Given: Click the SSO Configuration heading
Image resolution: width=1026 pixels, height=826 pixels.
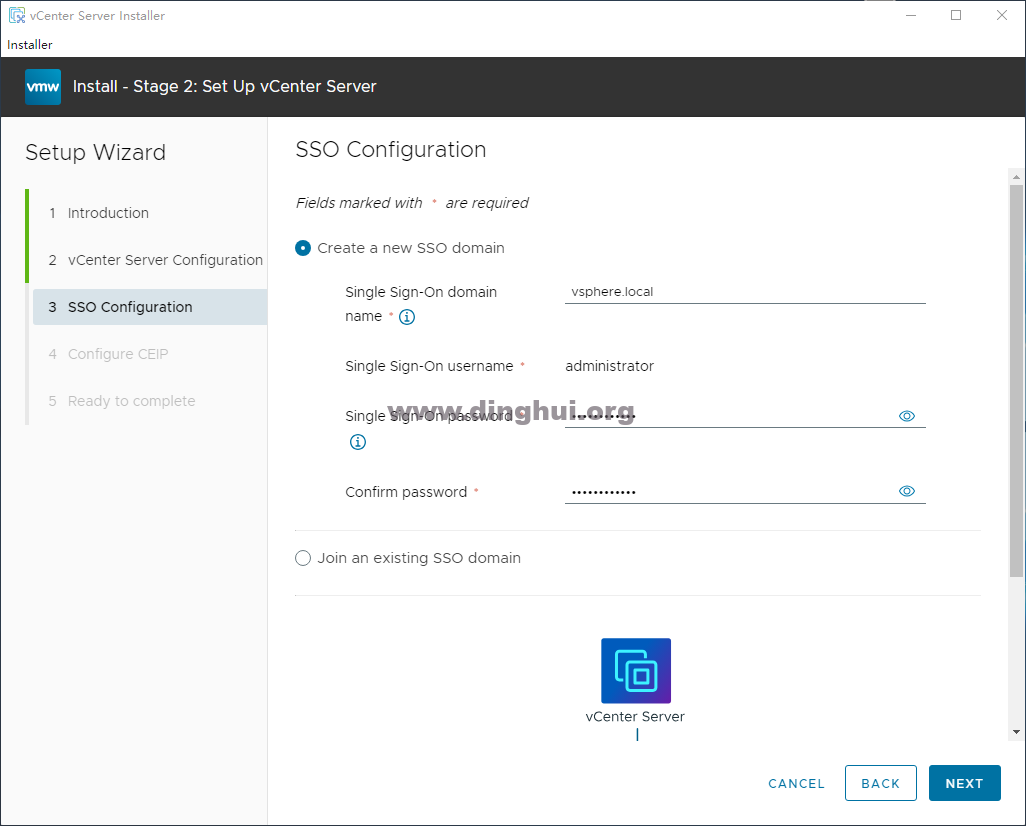Looking at the screenshot, I should coord(391,150).
